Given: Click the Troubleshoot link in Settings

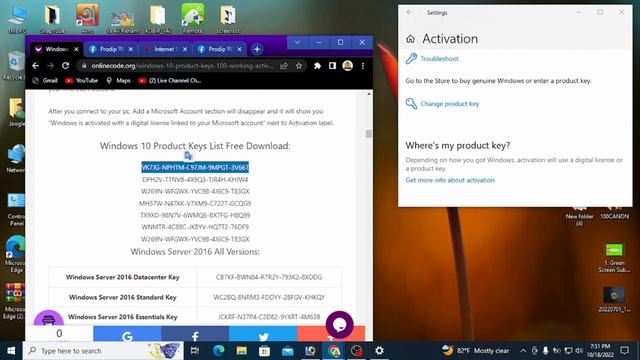Looking at the screenshot, I should pyautogui.click(x=440, y=59).
